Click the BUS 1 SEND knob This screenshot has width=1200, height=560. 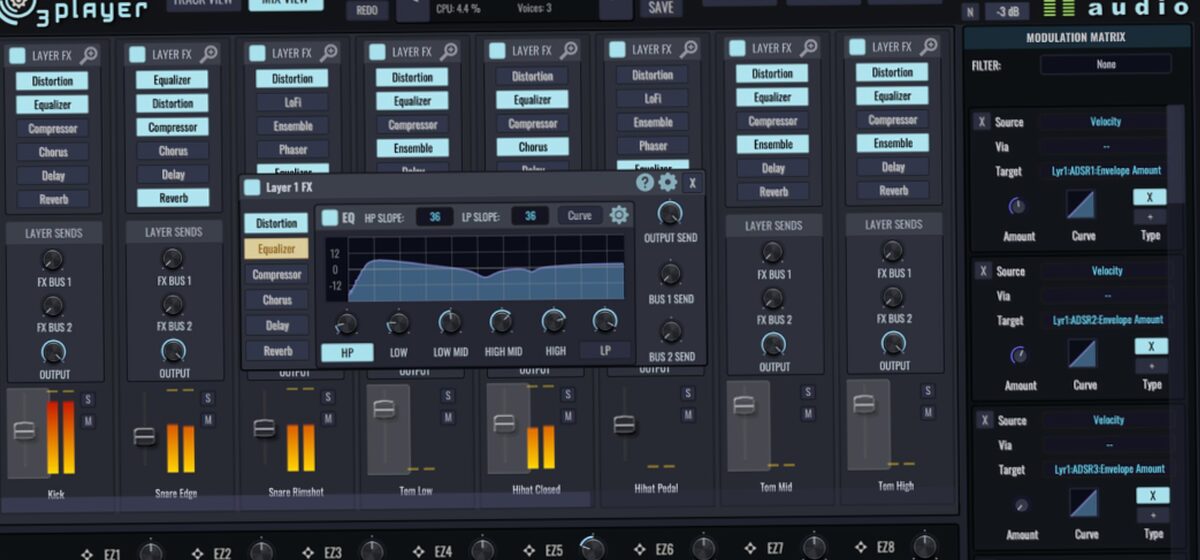pos(671,274)
